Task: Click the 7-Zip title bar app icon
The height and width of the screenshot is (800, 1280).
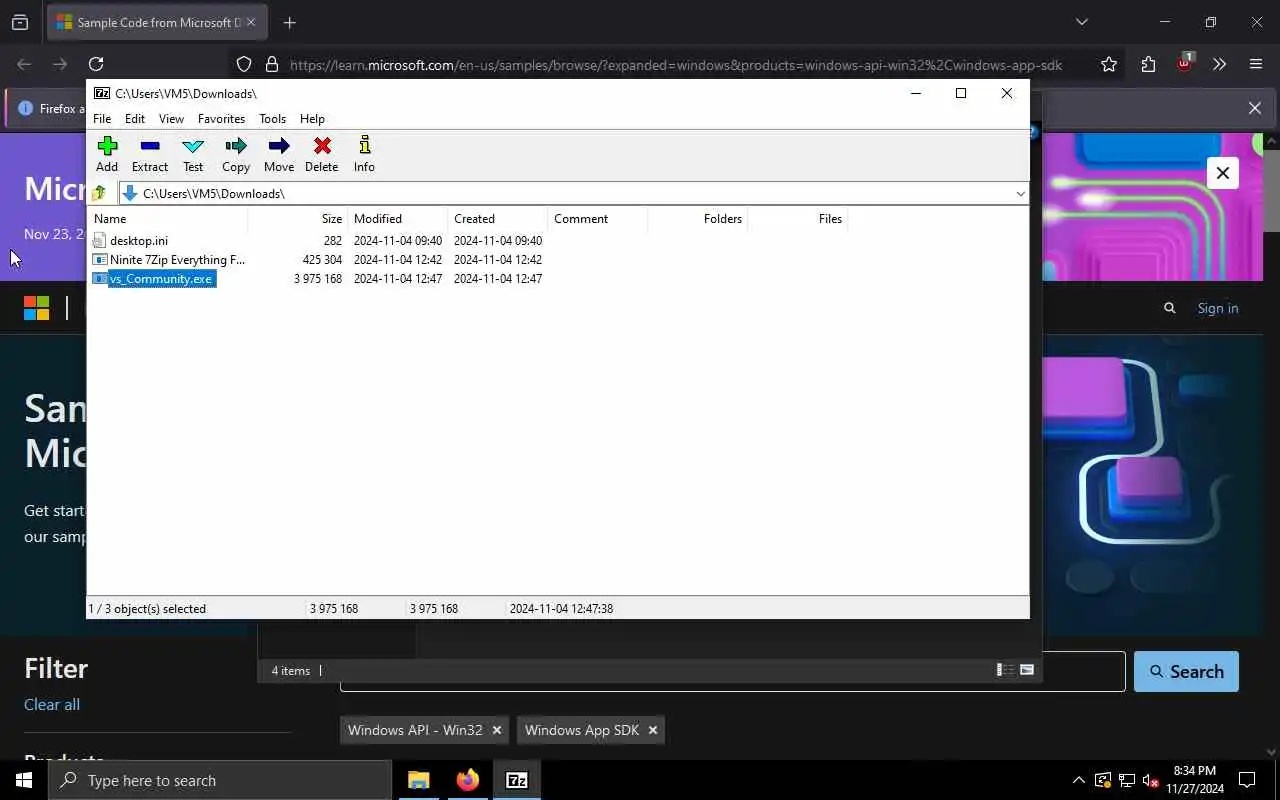Action: 102,93
